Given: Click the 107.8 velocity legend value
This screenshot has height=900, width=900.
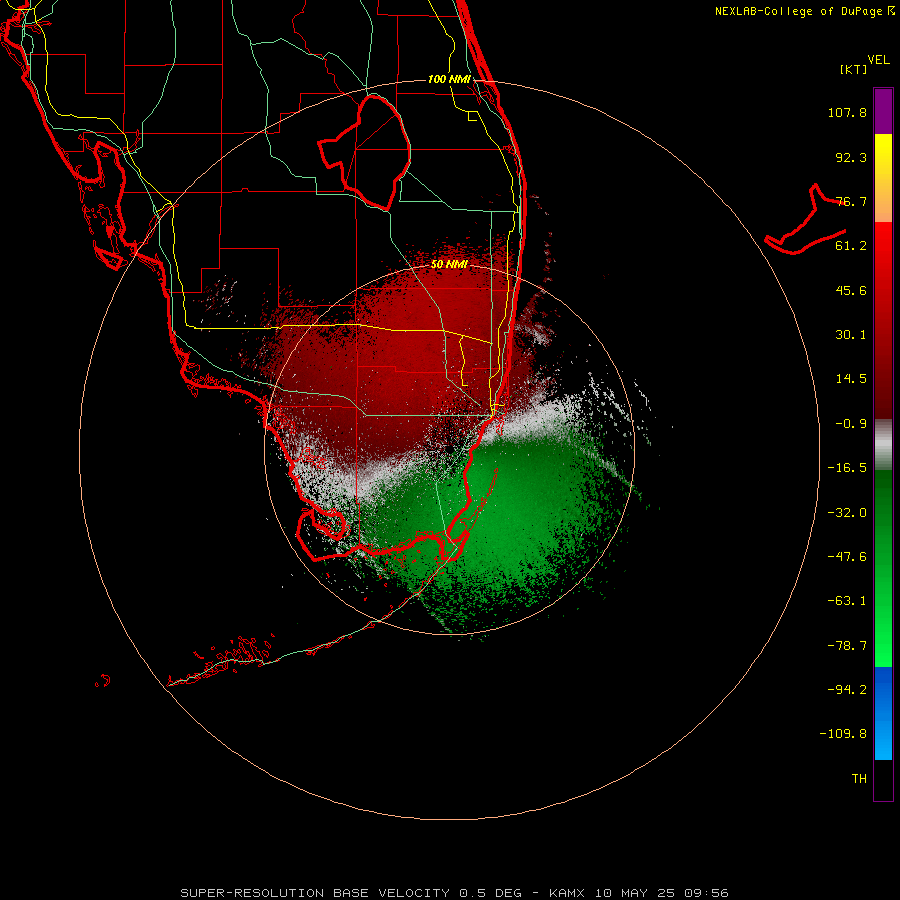Looking at the screenshot, I should [x=847, y=113].
